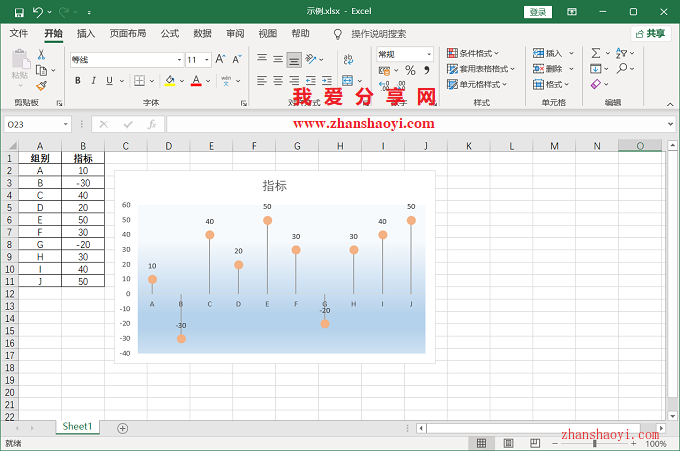Click the wrap text icon
Image resolution: width=680 pixels, height=451 pixels.
pos(348,59)
